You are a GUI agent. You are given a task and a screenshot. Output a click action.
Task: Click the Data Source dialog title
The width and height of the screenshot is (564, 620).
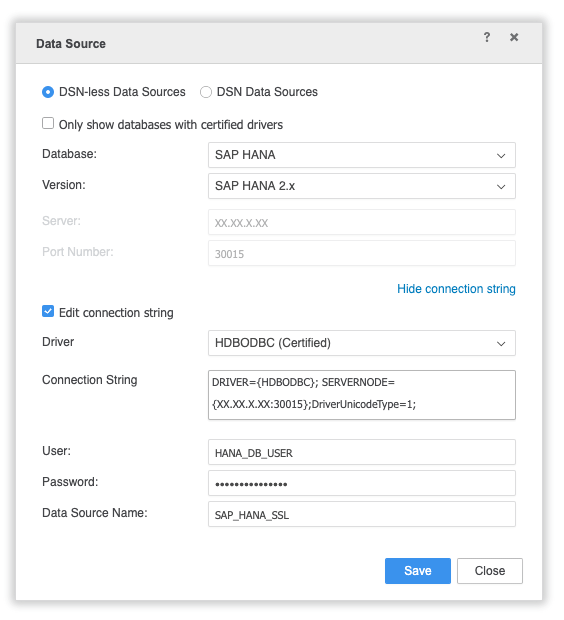point(71,43)
